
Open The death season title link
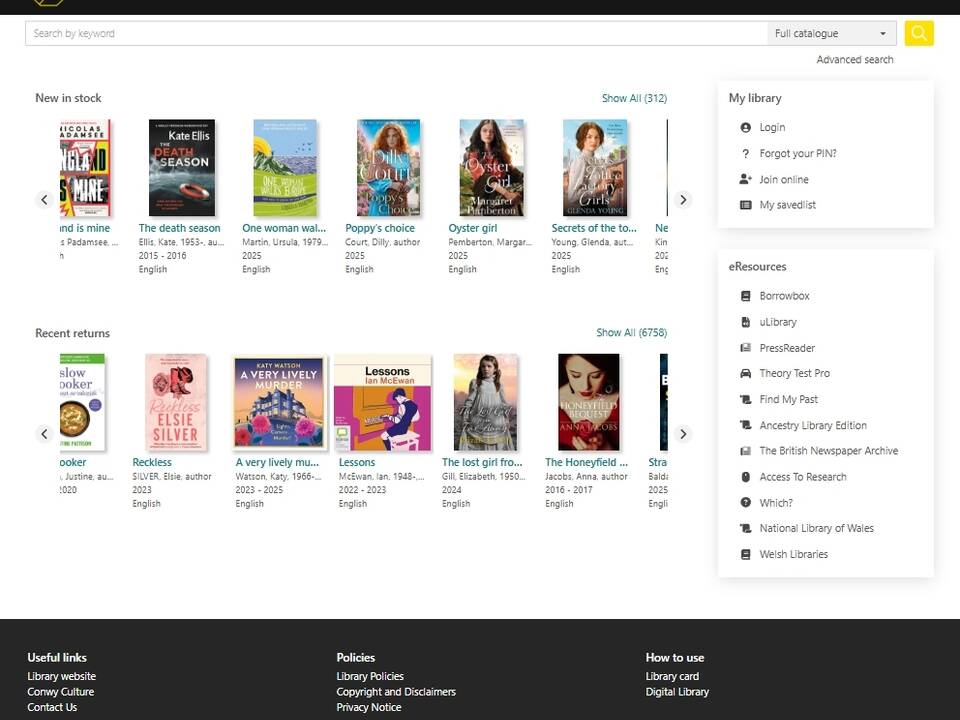pyautogui.click(x=179, y=228)
